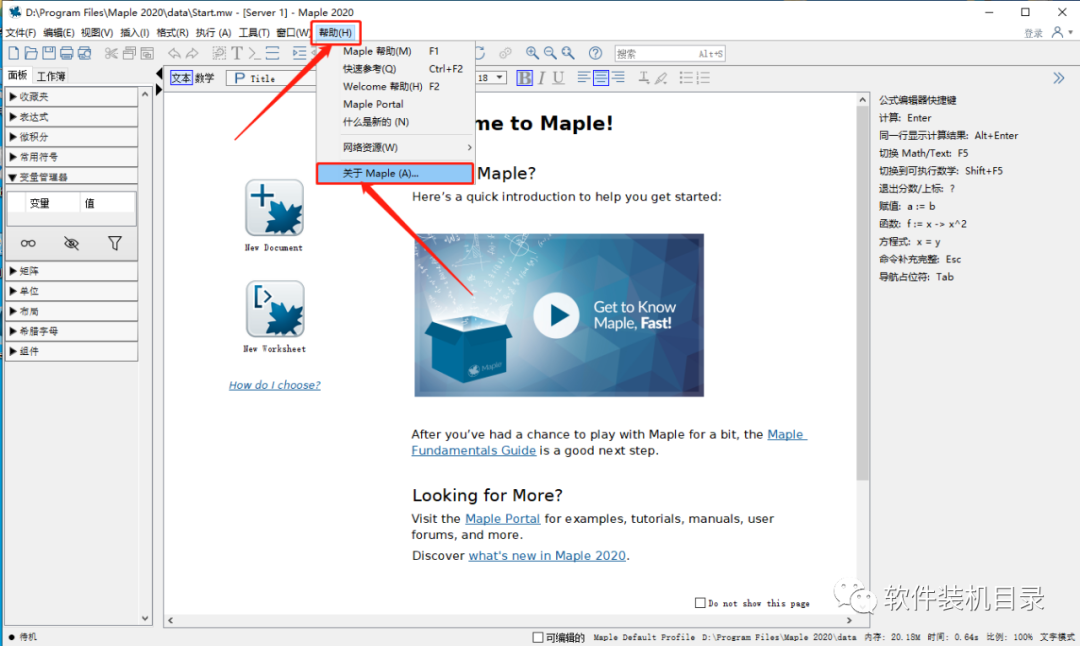This screenshot has width=1080, height=646.
Task: Check 'Do not show this page' box
Action: [x=700, y=603]
